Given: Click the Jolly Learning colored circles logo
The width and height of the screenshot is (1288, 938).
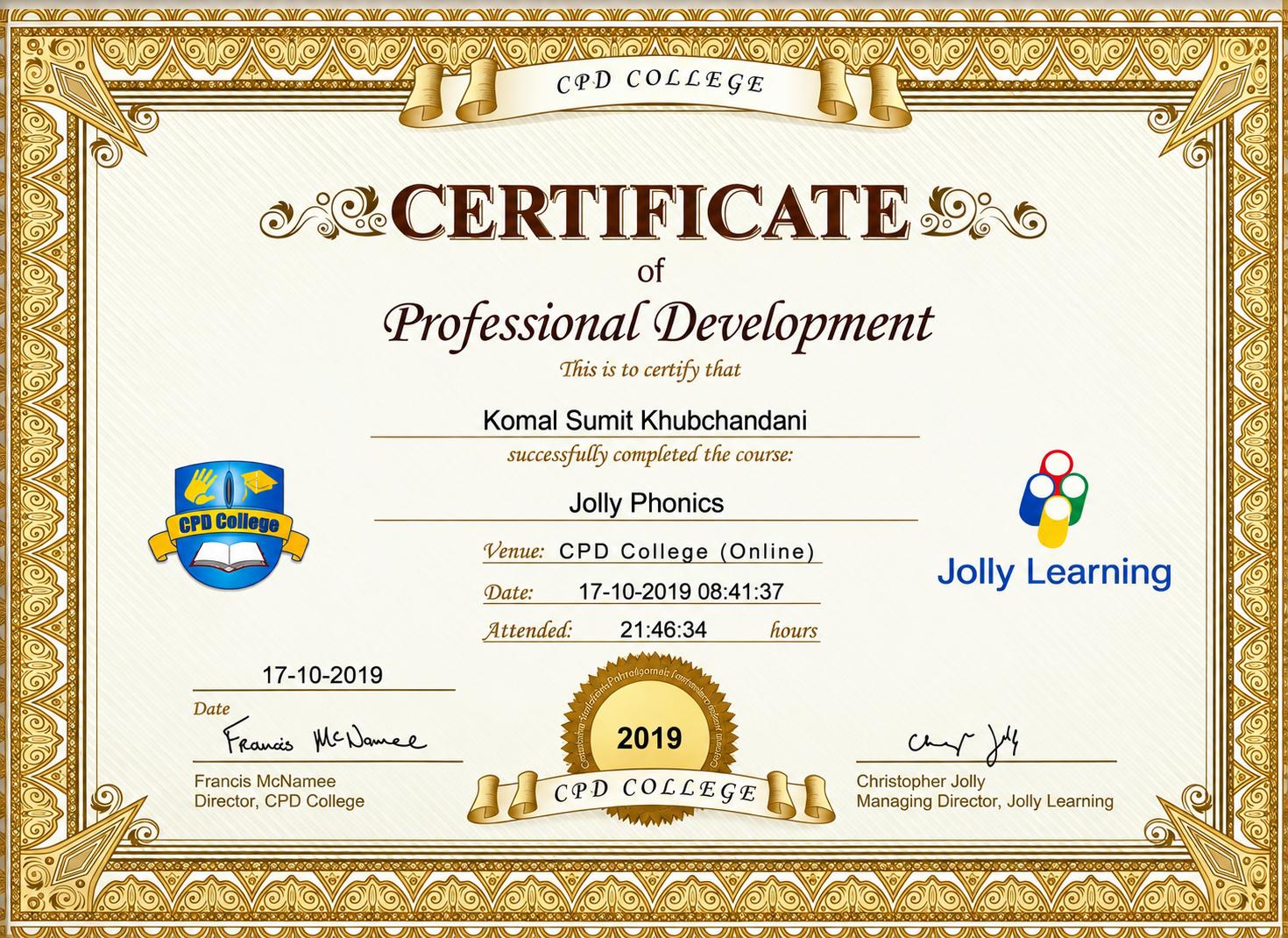Looking at the screenshot, I should (1054, 499).
